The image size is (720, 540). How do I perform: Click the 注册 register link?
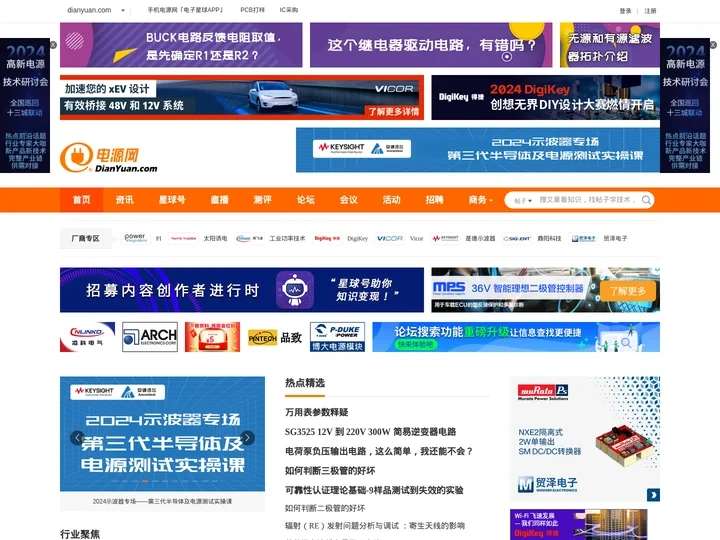pos(650,11)
